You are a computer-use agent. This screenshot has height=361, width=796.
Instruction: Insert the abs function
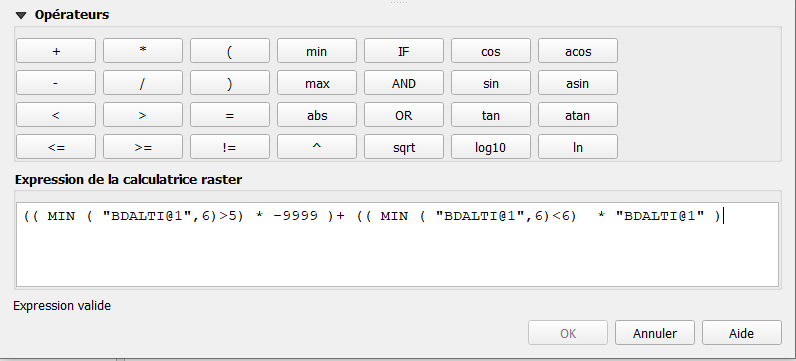click(x=317, y=115)
